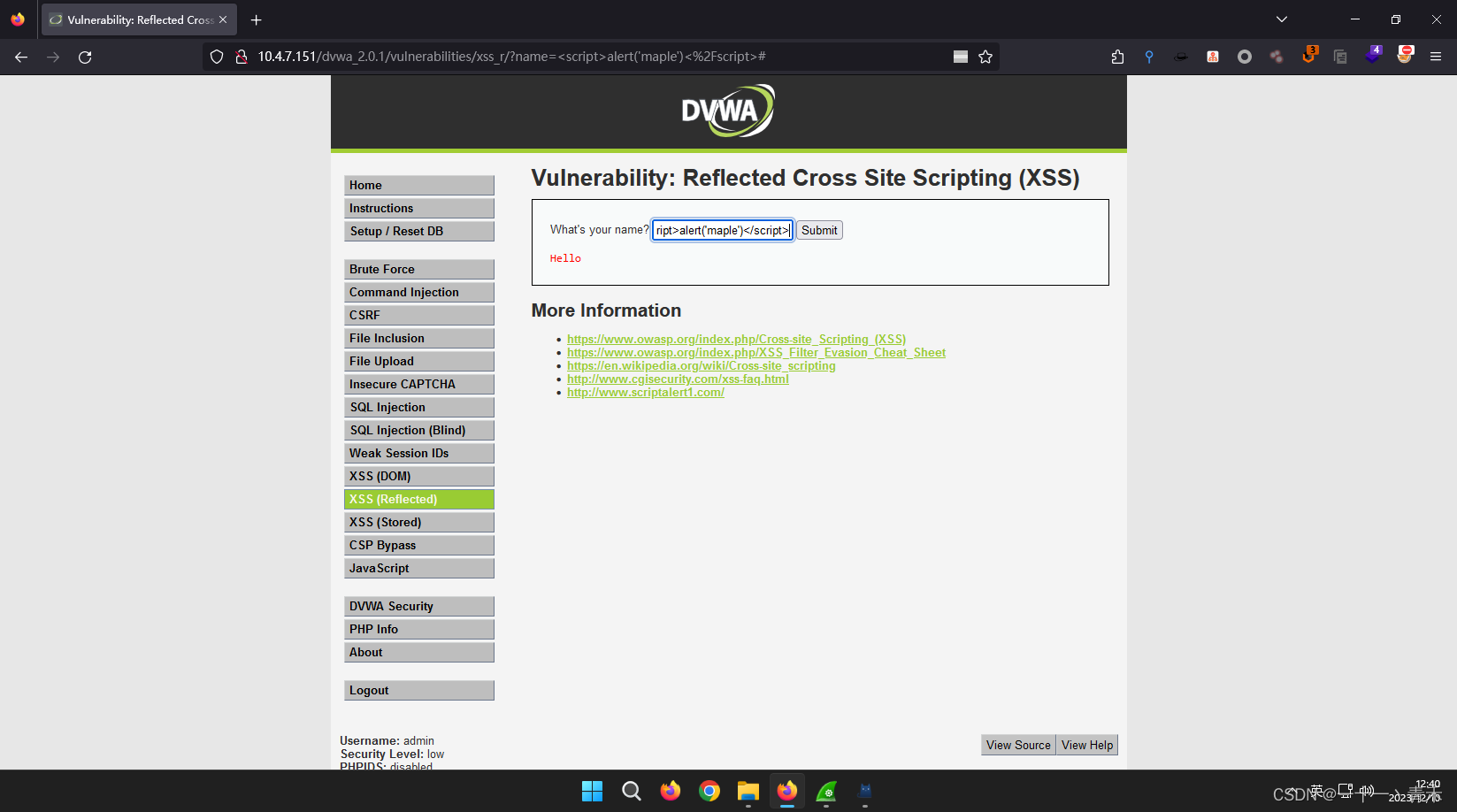The width and height of the screenshot is (1457, 812).
Task: Open Insecure CAPTCHA page
Action: 419,384
